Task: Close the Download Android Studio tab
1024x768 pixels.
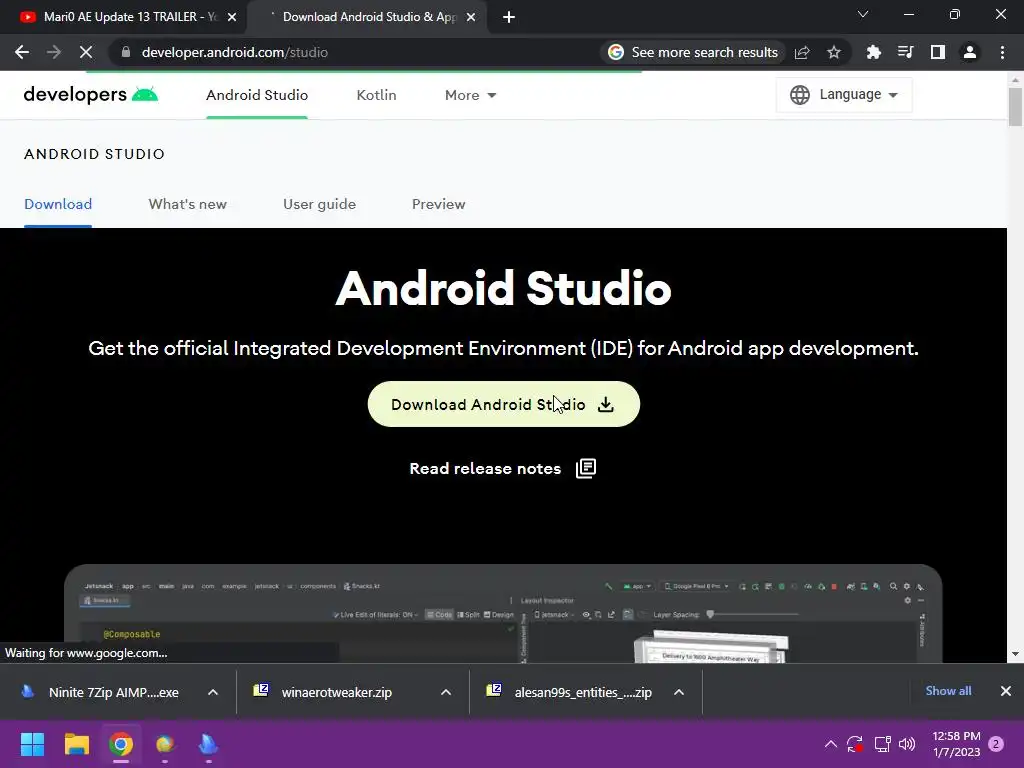Action: coord(471,17)
